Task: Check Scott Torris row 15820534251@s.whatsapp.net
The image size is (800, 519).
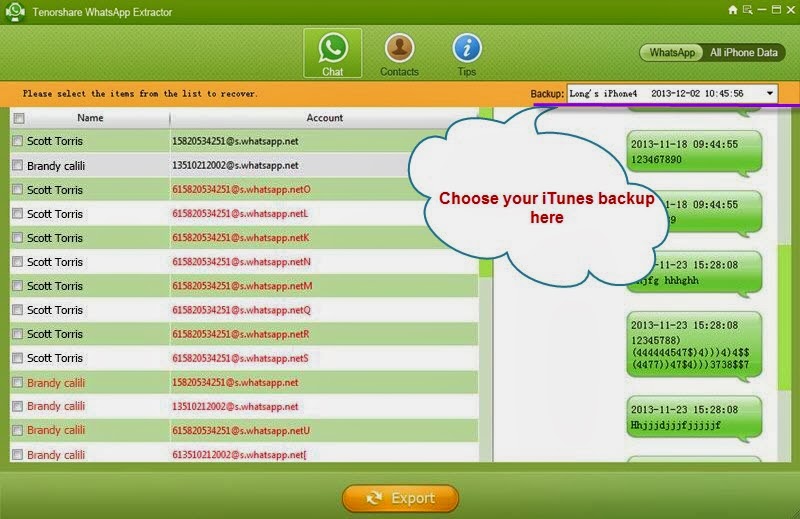Action: [18, 141]
